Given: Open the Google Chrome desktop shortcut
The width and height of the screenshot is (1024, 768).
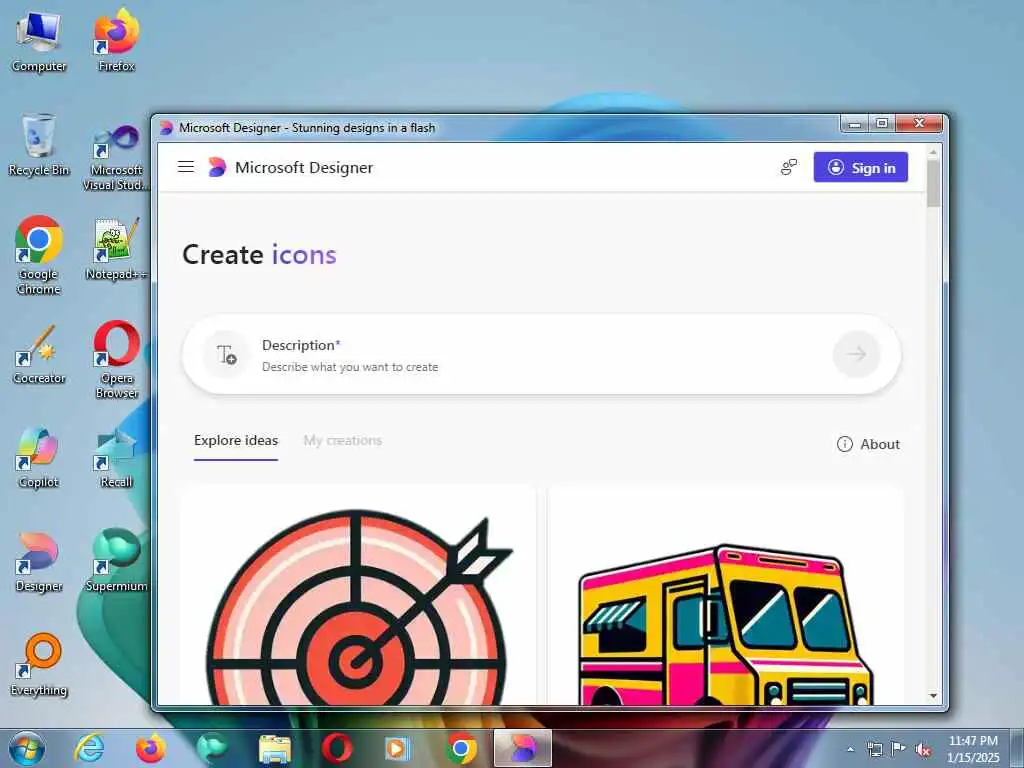Looking at the screenshot, I should (x=39, y=255).
